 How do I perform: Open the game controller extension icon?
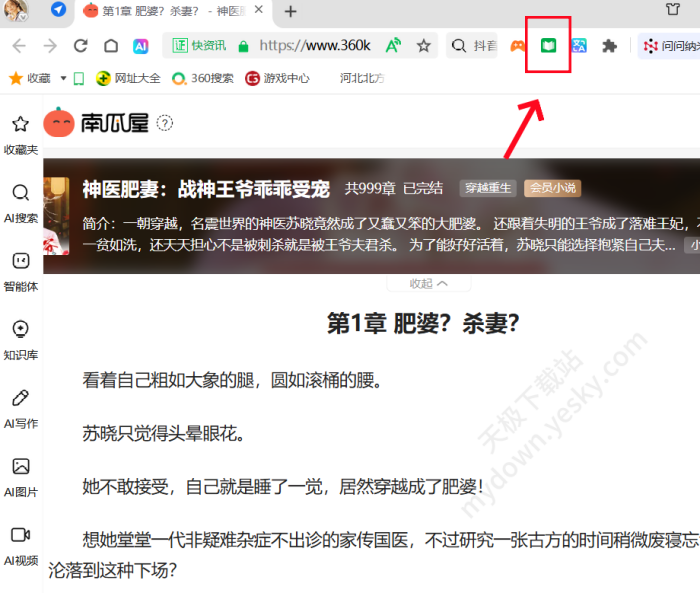[x=518, y=46]
